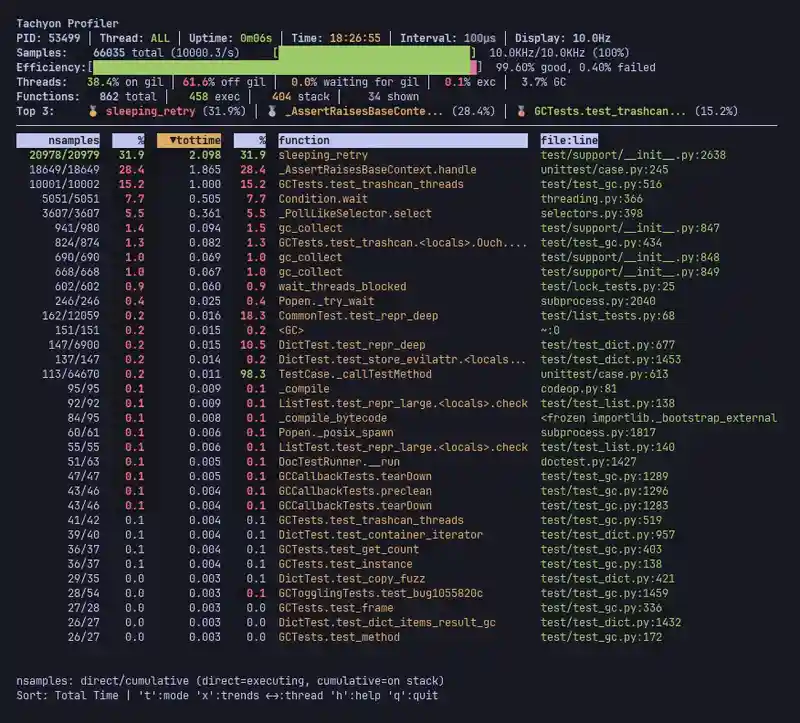Screen dimensions: 800x723
Task: Toggle sorting on the nsamples column header
Action: point(60,140)
